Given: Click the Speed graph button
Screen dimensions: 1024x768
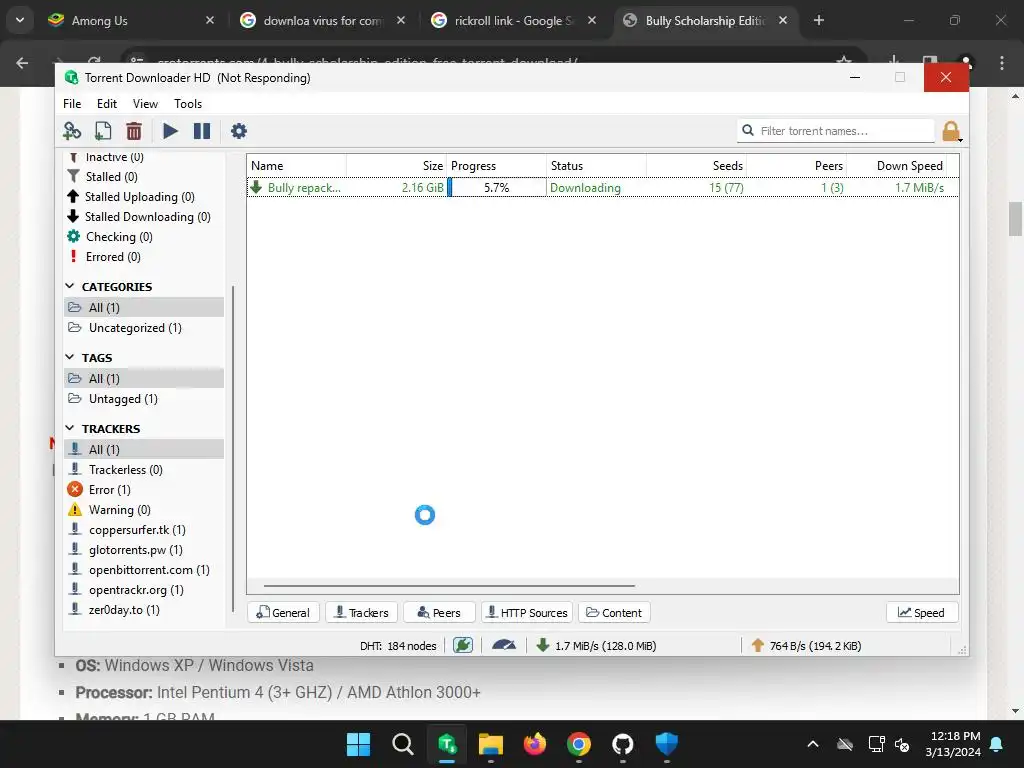Looking at the screenshot, I should (921, 613).
